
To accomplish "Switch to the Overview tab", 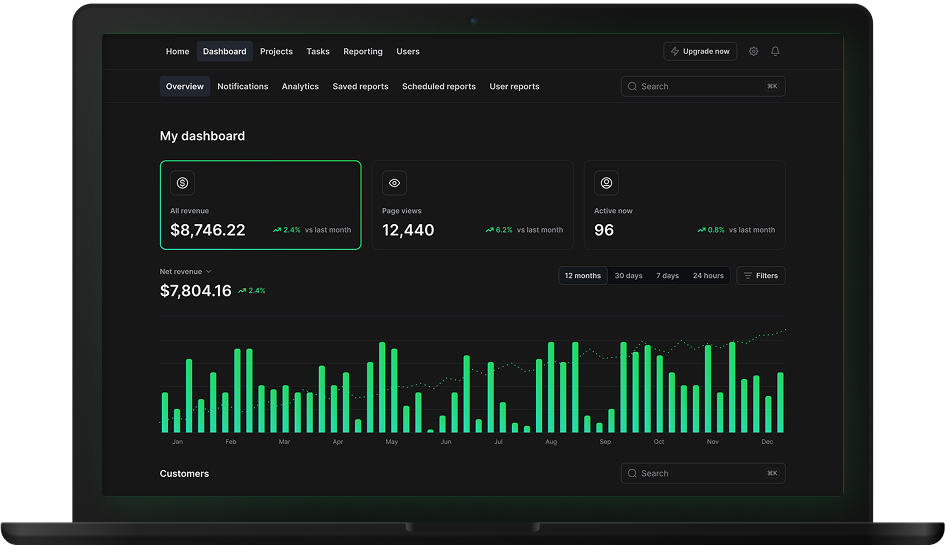I will point(184,86).
